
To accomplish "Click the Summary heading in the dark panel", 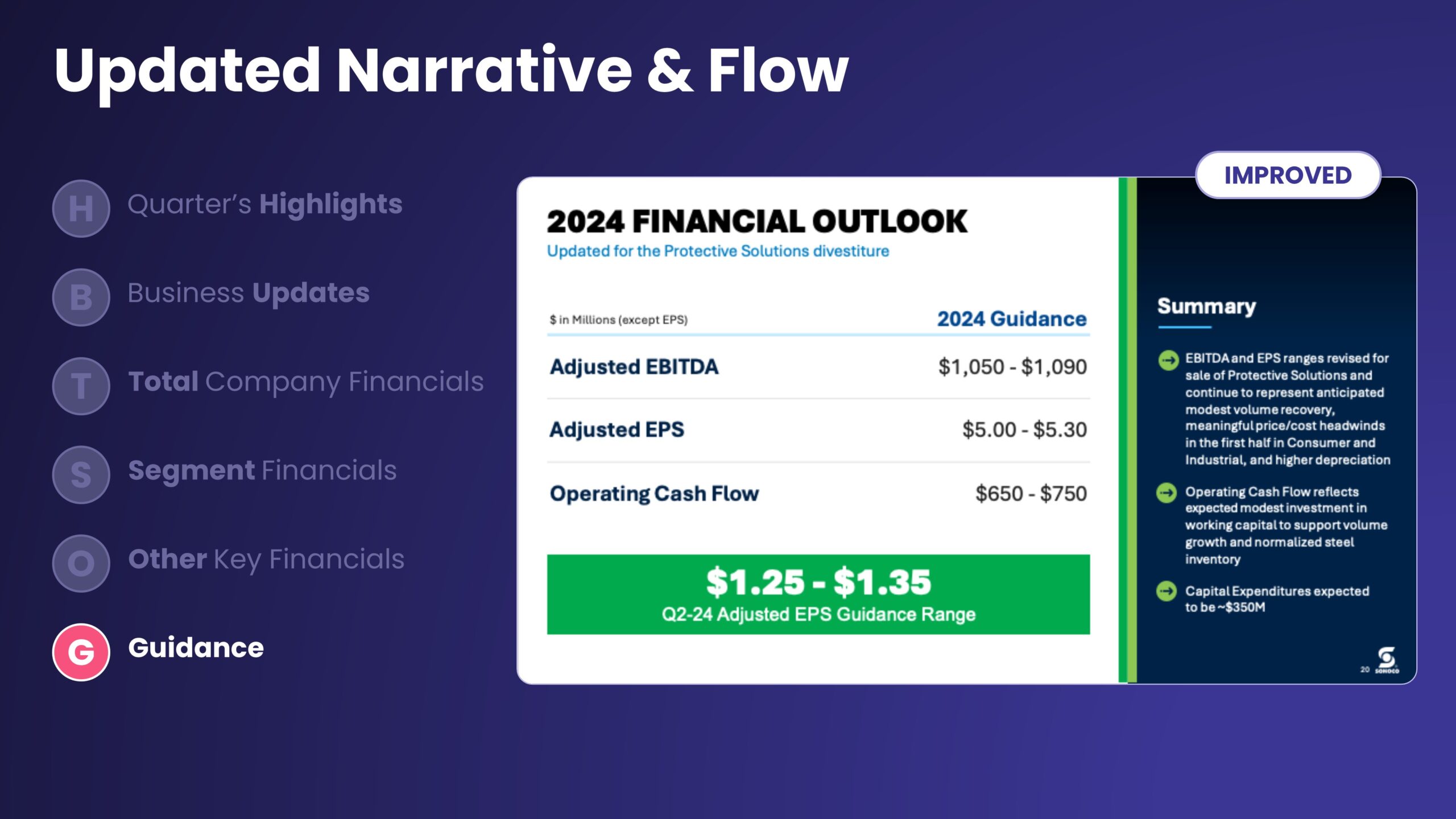I will pos(1206,306).
